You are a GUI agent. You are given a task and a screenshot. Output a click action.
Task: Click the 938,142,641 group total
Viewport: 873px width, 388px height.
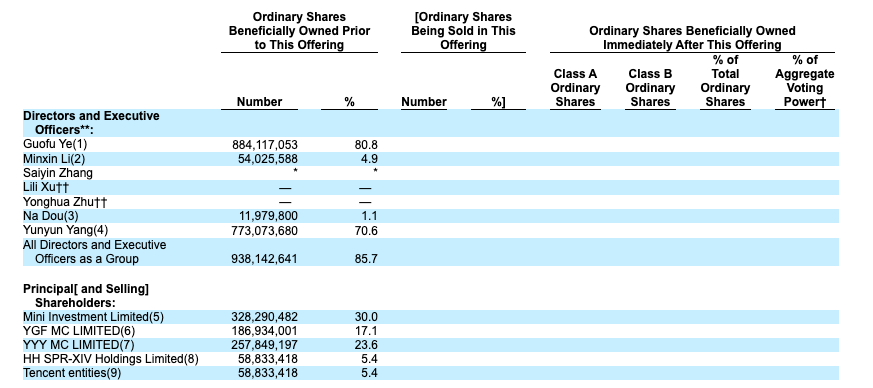(x=264, y=259)
